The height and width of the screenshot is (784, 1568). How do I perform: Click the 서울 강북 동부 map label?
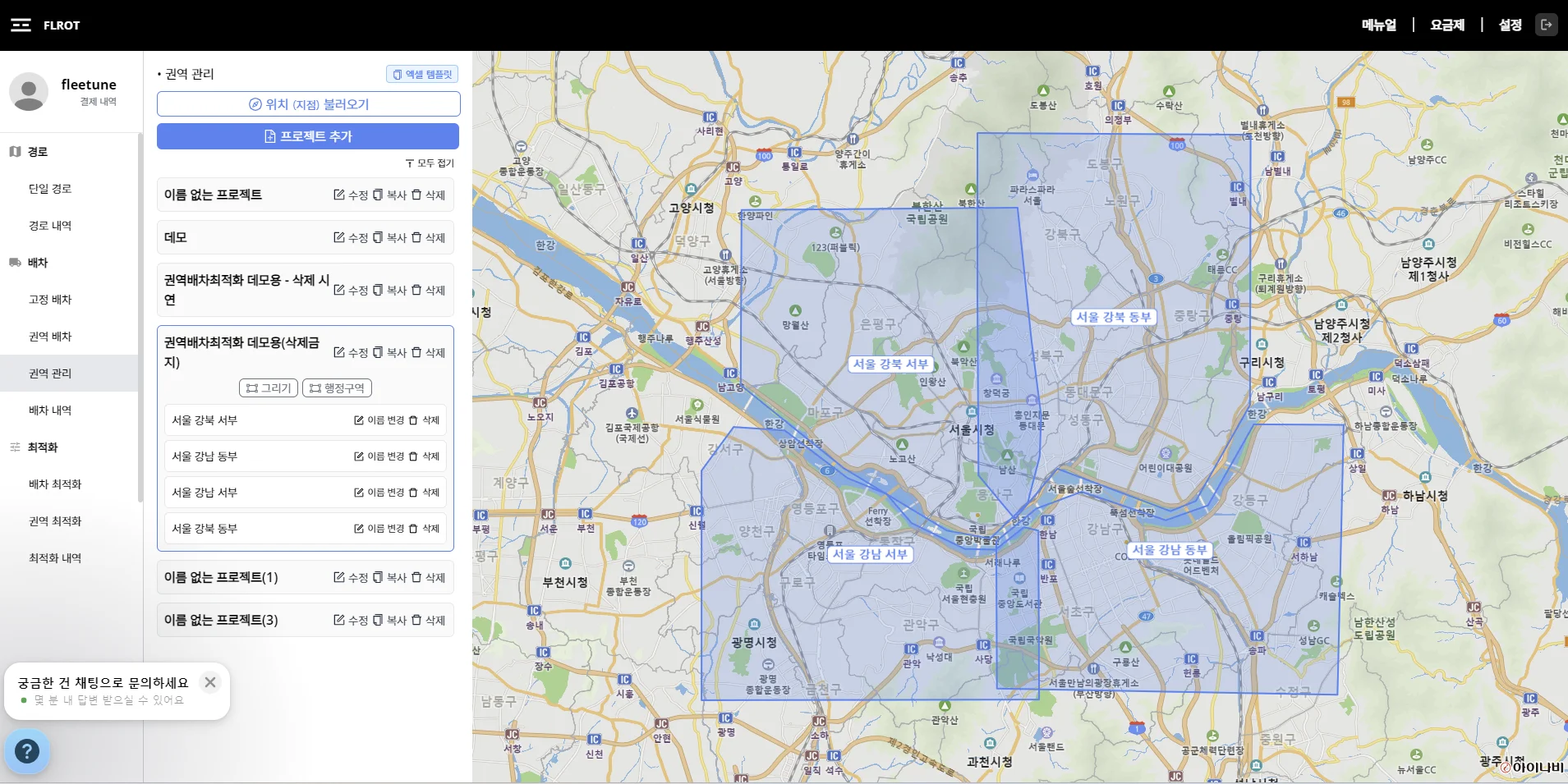tap(1113, 317)
